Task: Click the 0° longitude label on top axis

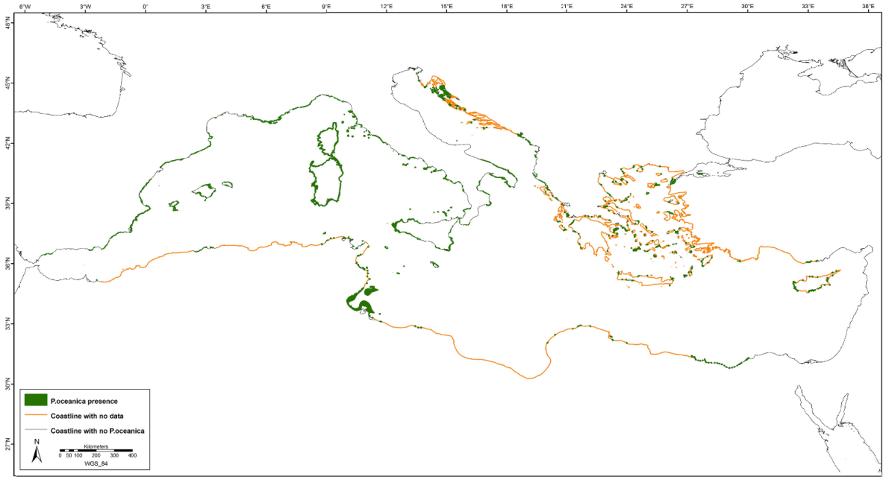Action: 146,7
